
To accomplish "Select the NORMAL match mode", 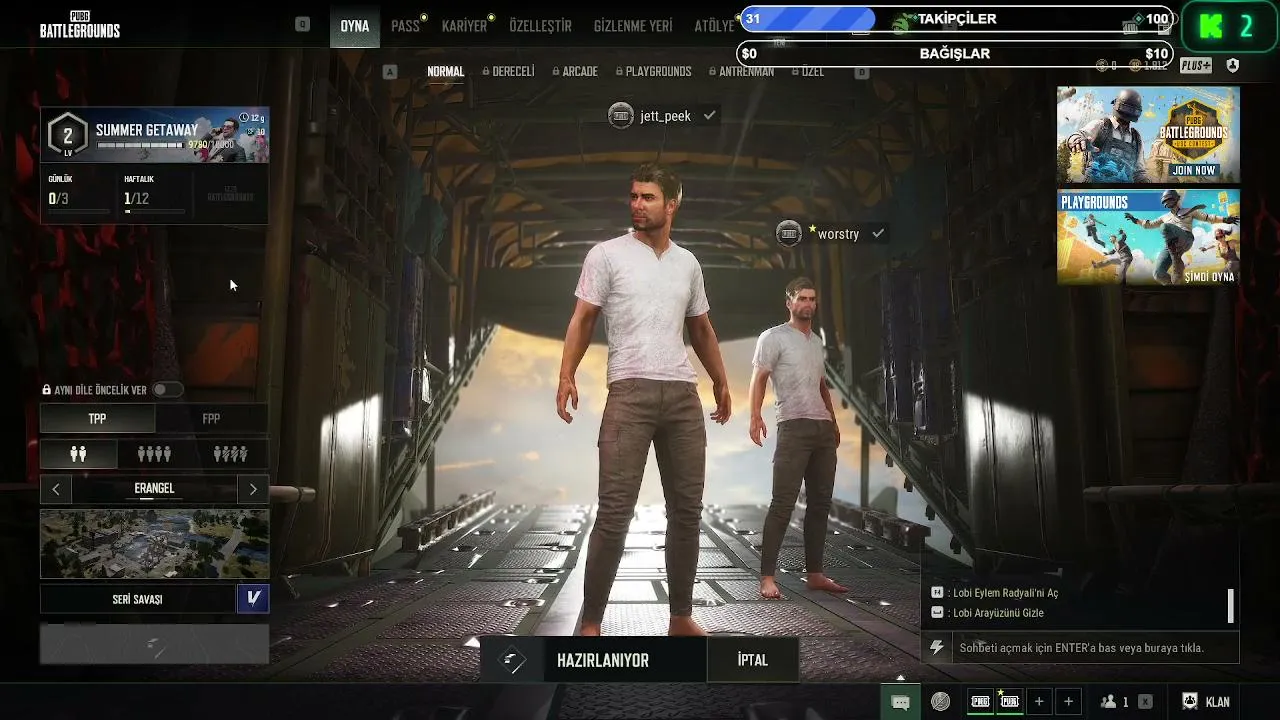I will point(446,72).
